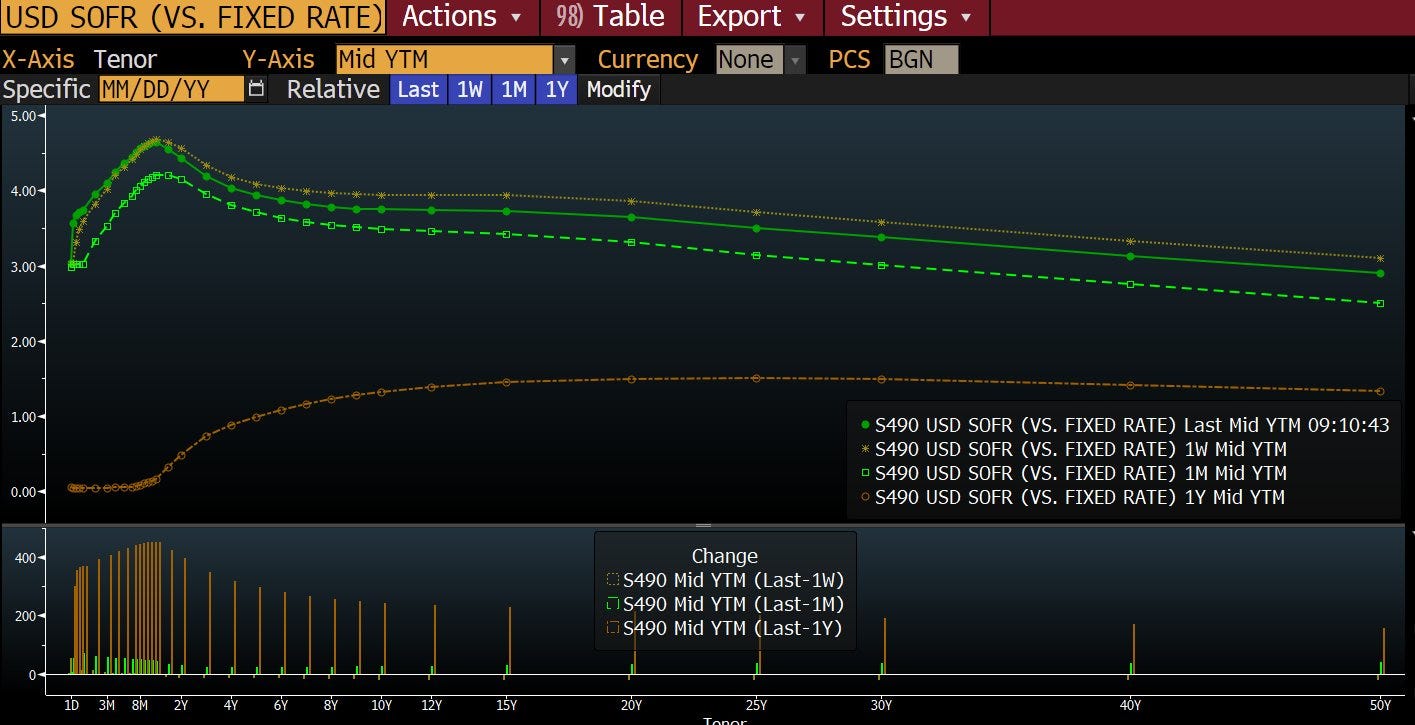Viewport: 1415px width, 725px height.
Task: Click the 30Y tenor axis label
Action: coord(881,705)
